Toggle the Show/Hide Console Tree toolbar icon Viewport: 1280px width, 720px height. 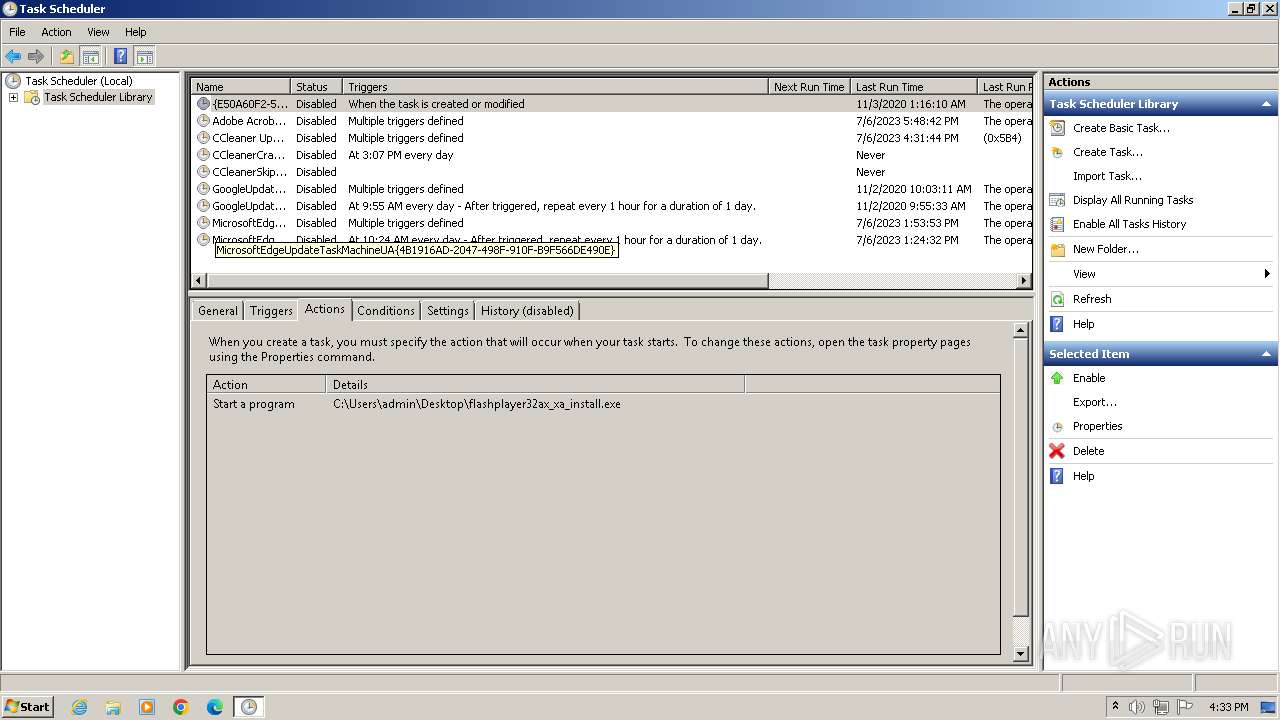(x=90, y=57)
